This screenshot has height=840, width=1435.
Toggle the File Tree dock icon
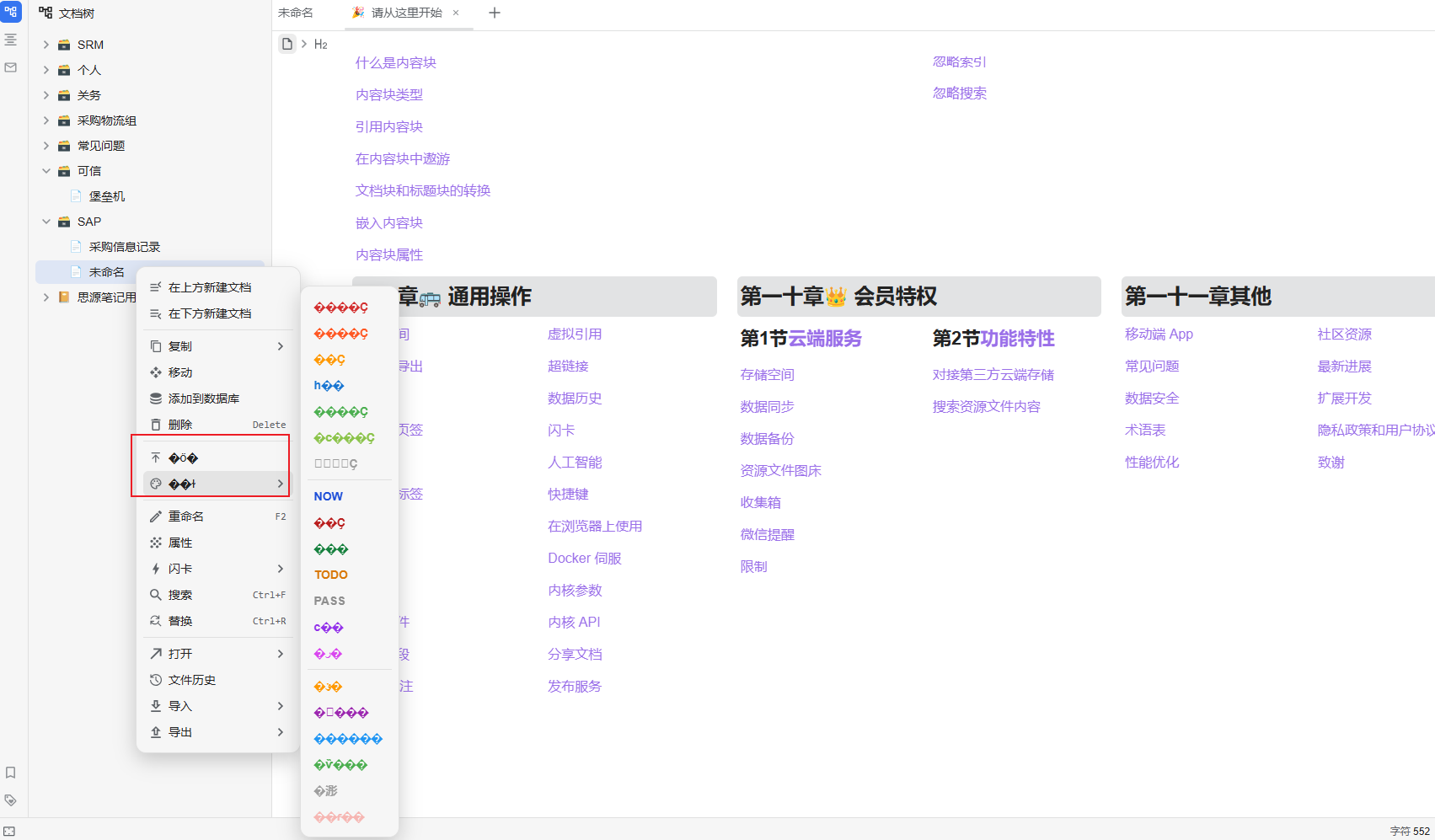pos(11,13)
